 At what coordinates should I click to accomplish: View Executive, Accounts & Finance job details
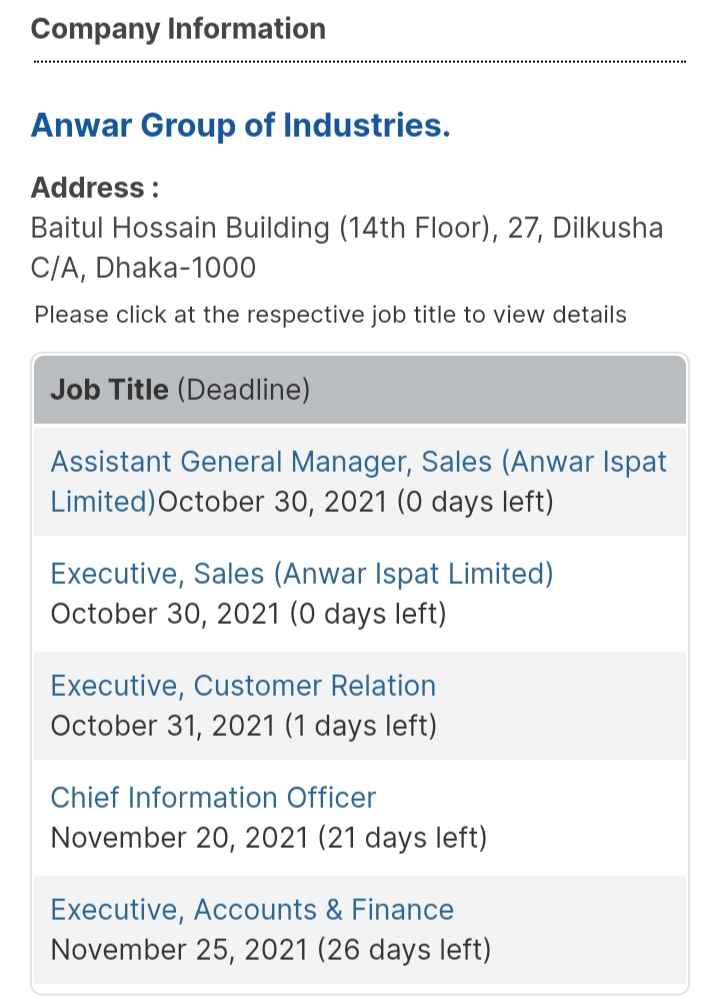tap(252, 910)
